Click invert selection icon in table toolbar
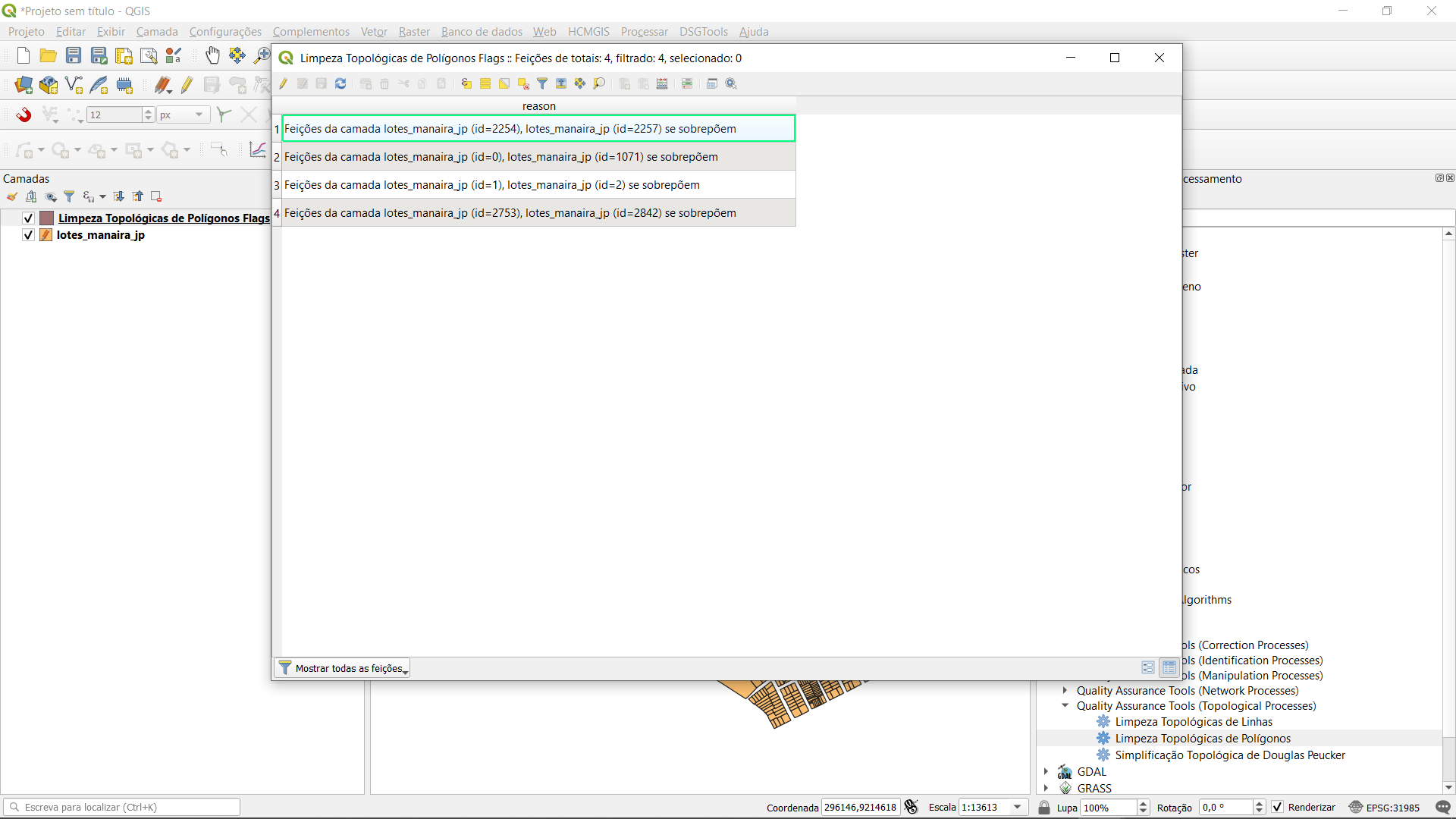The width and height of the screenshot is (1456, 819). (x=504, y=83)
